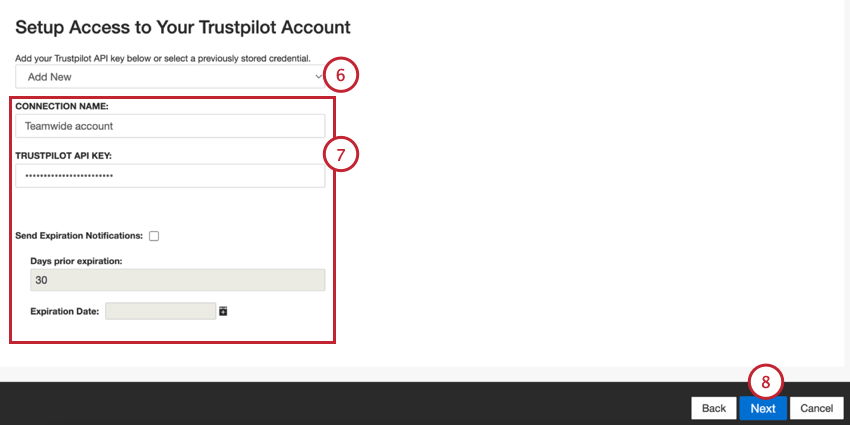Click the Days prior expiration label
Image resolution: width=850 pixels, height=425 pixels.
click(x=76, y=261)
